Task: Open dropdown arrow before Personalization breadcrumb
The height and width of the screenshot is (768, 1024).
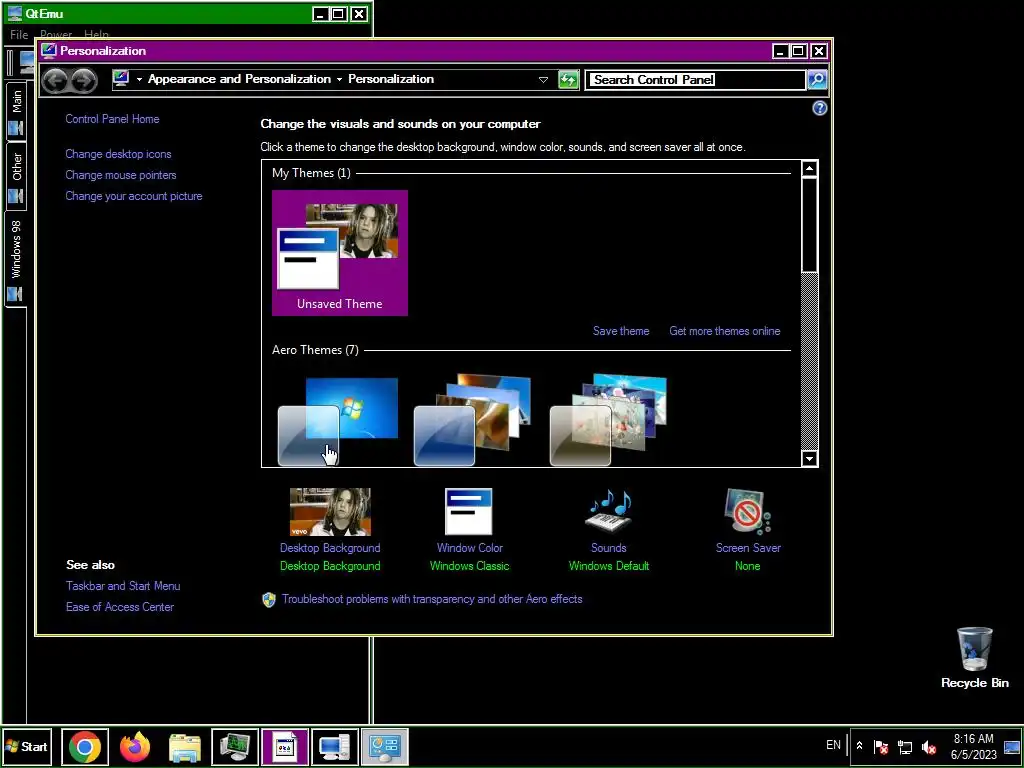Action: tap(339, 80)
